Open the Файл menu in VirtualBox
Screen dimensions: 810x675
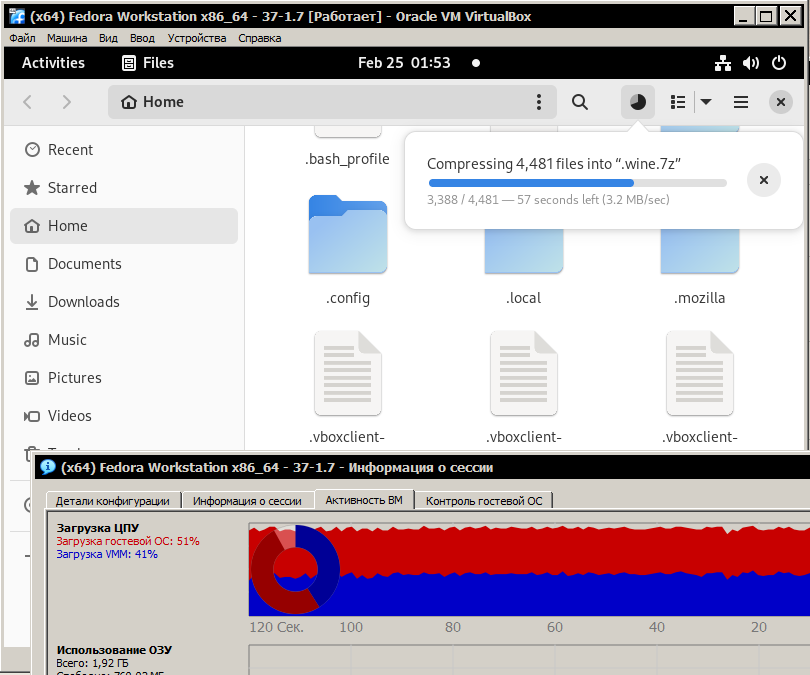click(x=22, y=38)
